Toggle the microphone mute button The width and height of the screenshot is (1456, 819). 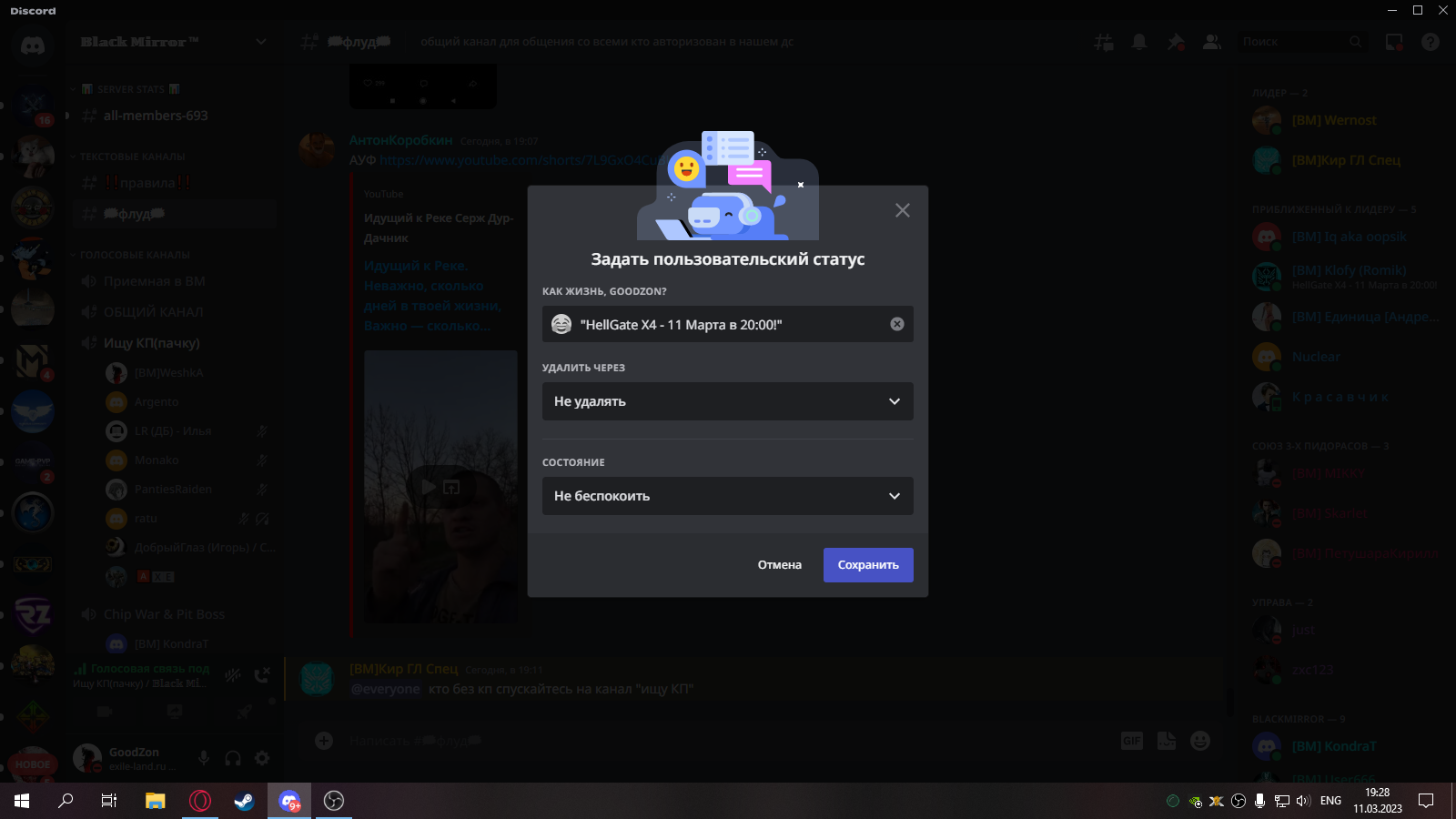[x=204, y=758]
